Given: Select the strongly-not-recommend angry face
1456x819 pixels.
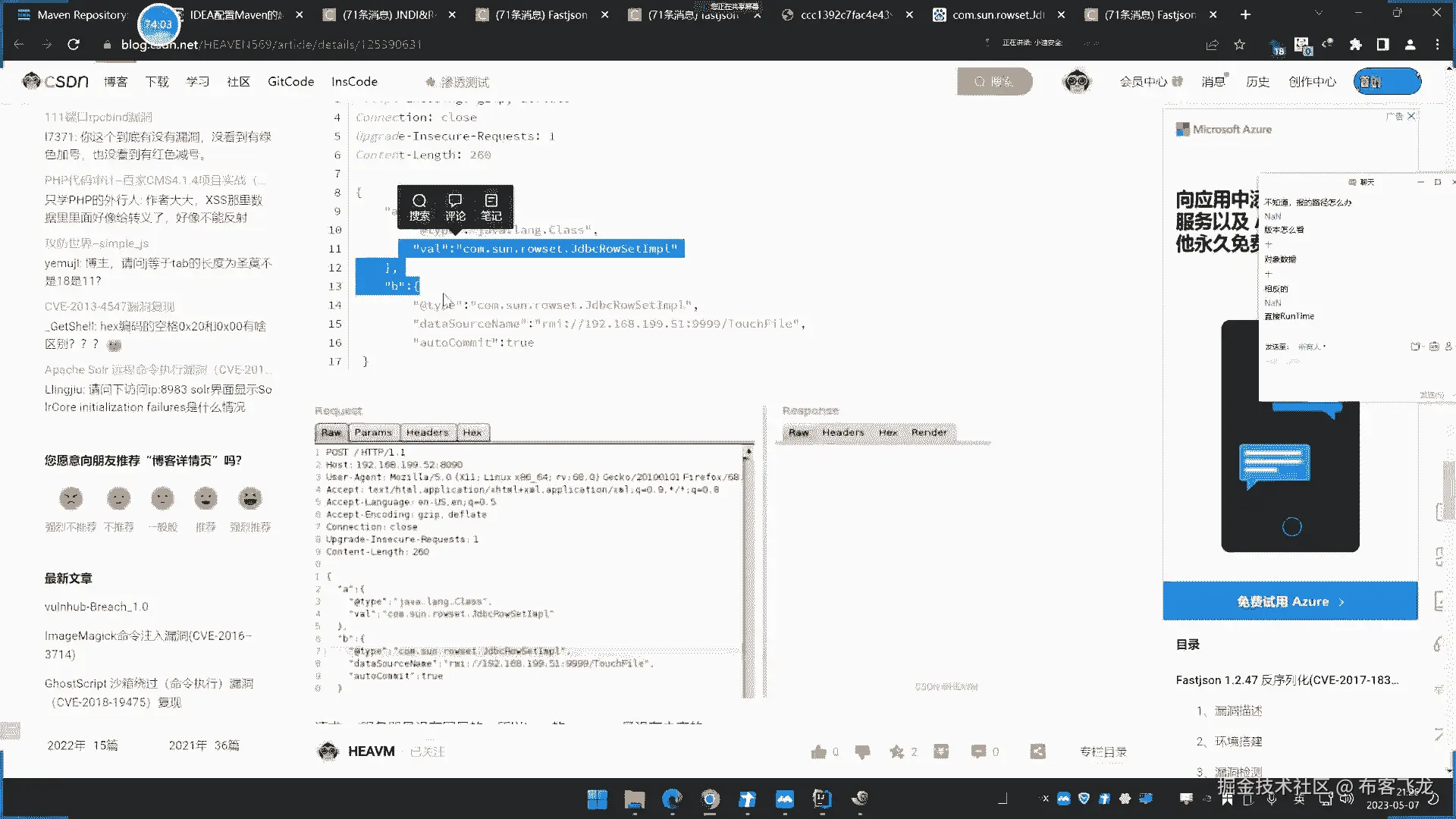Looking at the screenshot, I should pos(71,498).
